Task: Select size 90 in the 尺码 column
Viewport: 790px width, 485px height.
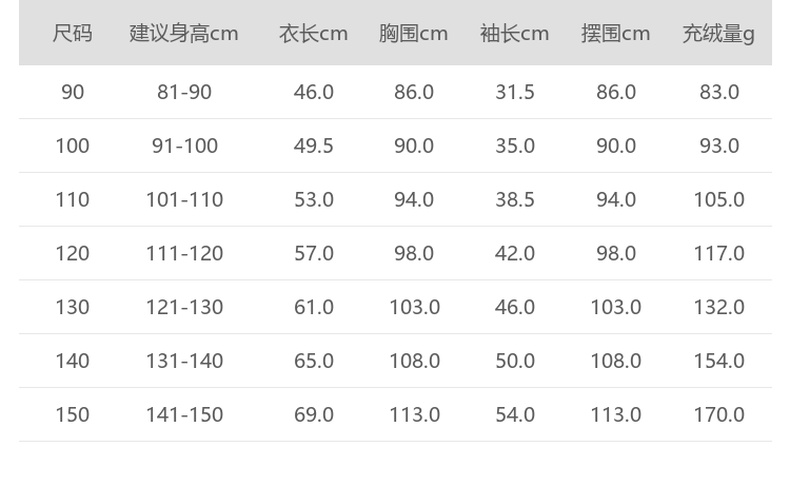Action: pyautogui.click(x=72, y=92)
